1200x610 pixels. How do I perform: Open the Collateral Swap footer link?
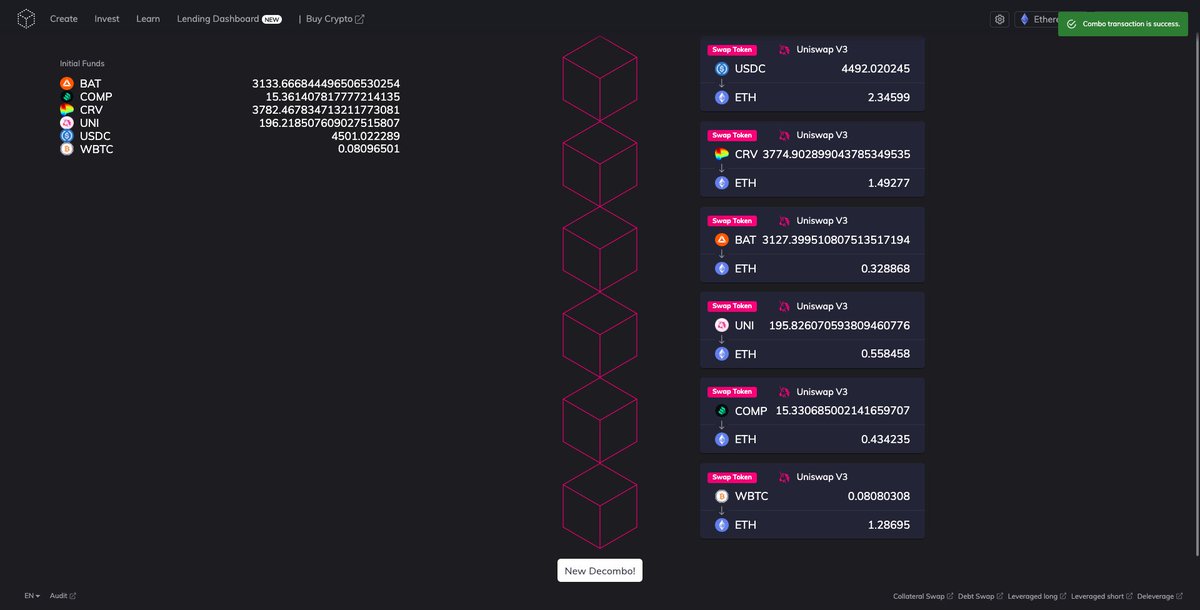point(923,597)
